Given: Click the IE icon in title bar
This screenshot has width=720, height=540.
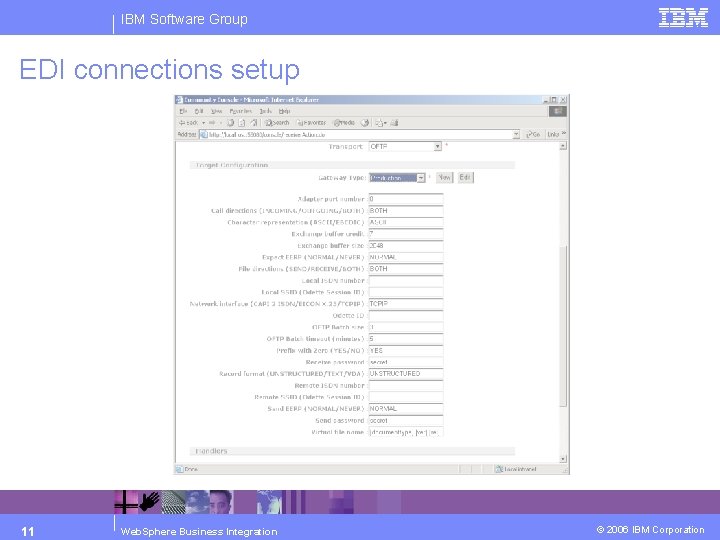Looking at the screenshot, I should coord(180,100).
